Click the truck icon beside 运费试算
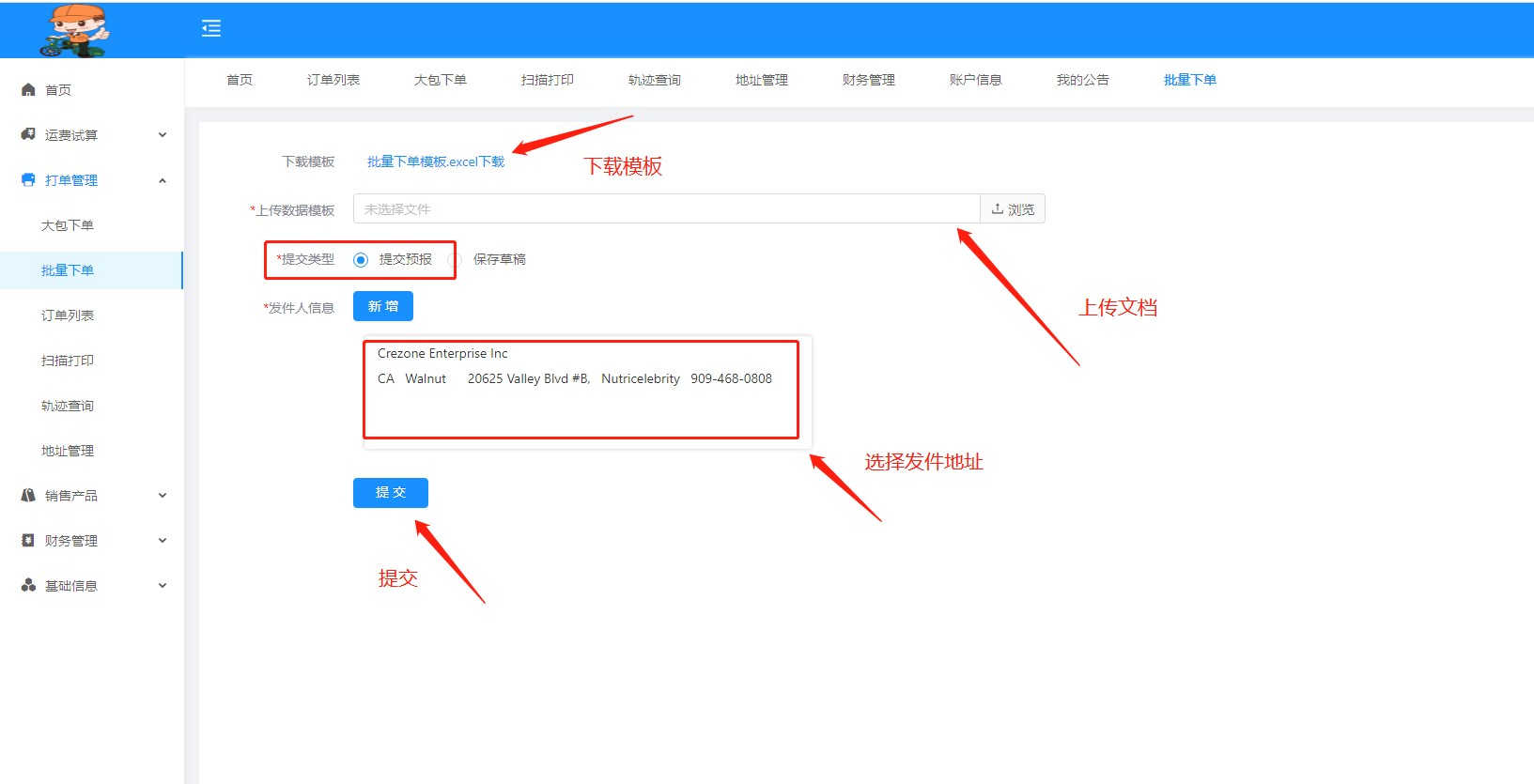Viewport: 1534px width, 784px height. point(28,135)
